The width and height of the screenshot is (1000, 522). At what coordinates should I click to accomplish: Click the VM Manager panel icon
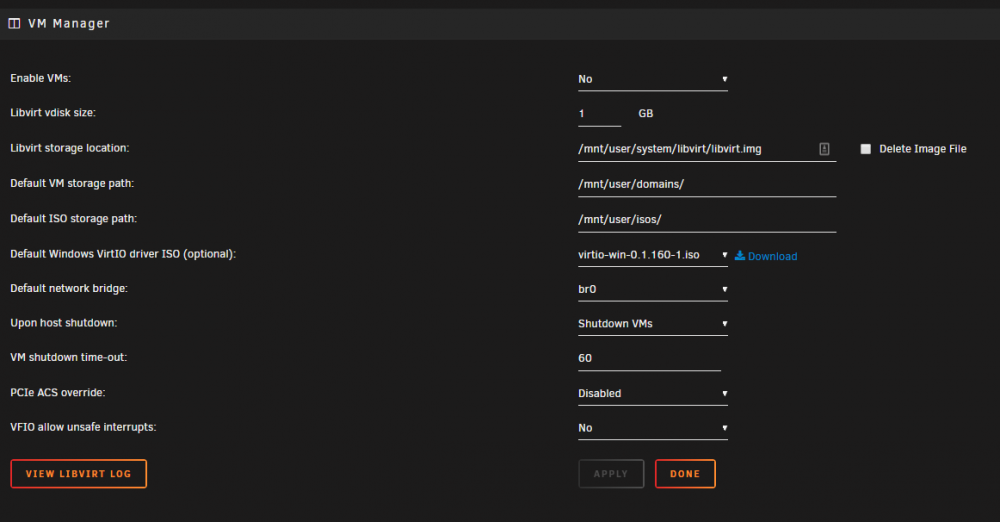[x=14, y=24]
